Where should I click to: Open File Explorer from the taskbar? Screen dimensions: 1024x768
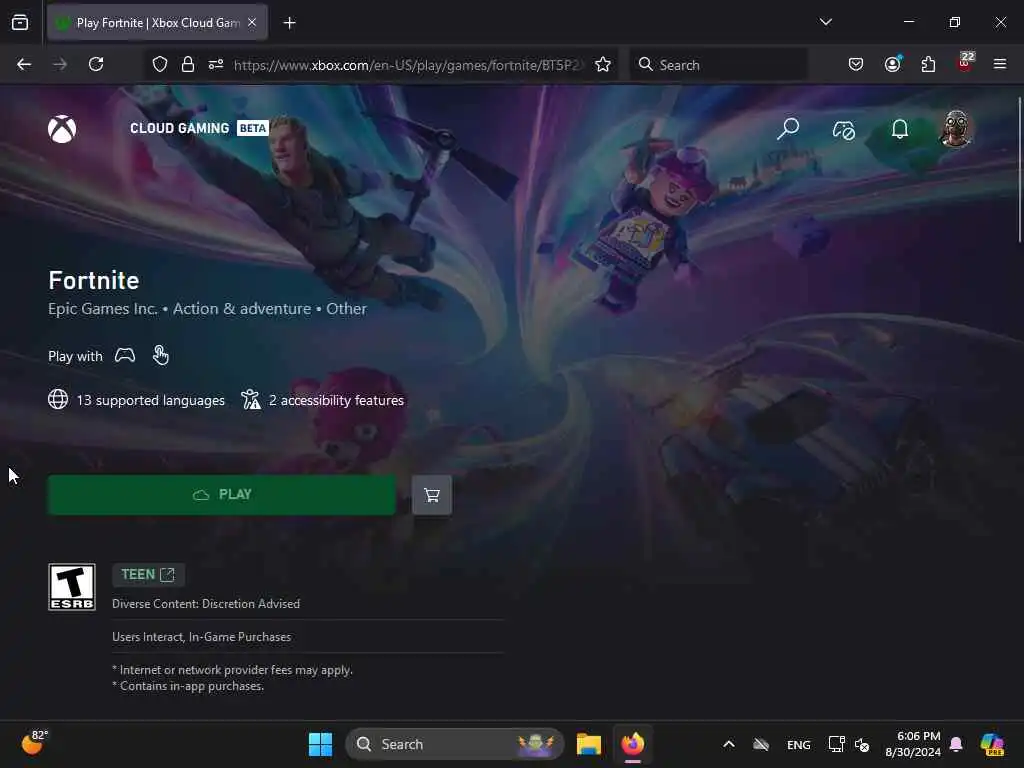tap(588, 744)
